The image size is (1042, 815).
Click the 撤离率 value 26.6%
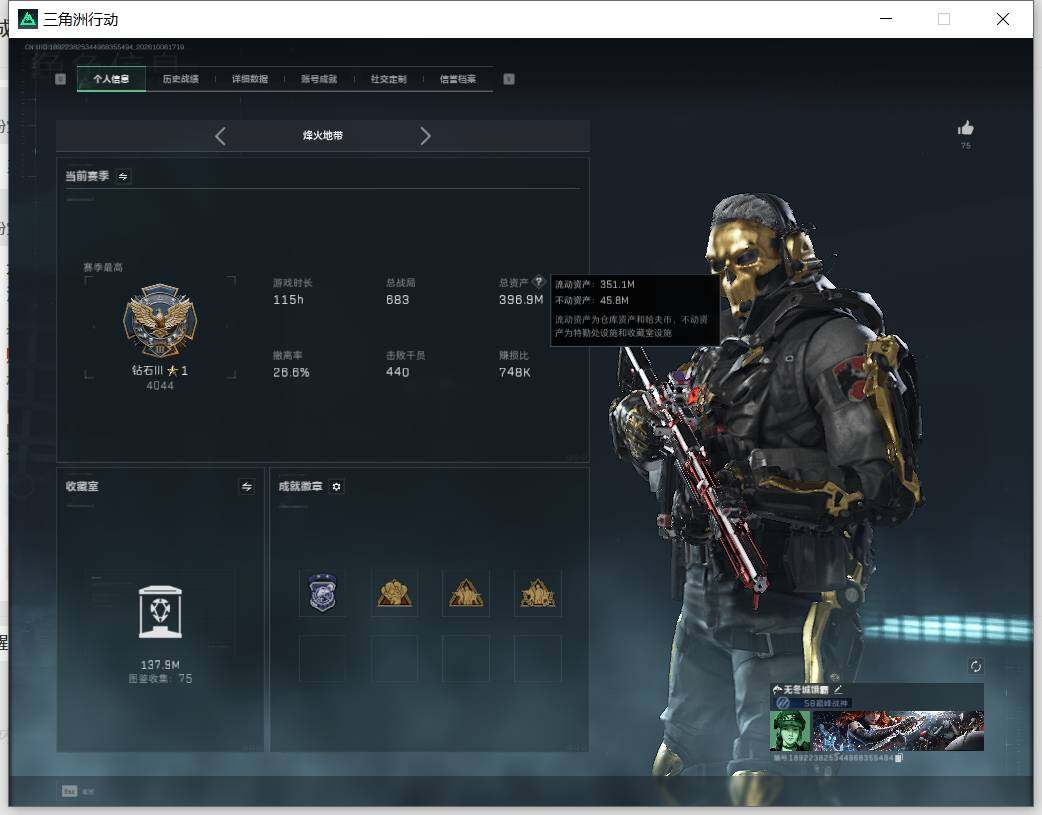pos(291,372)
